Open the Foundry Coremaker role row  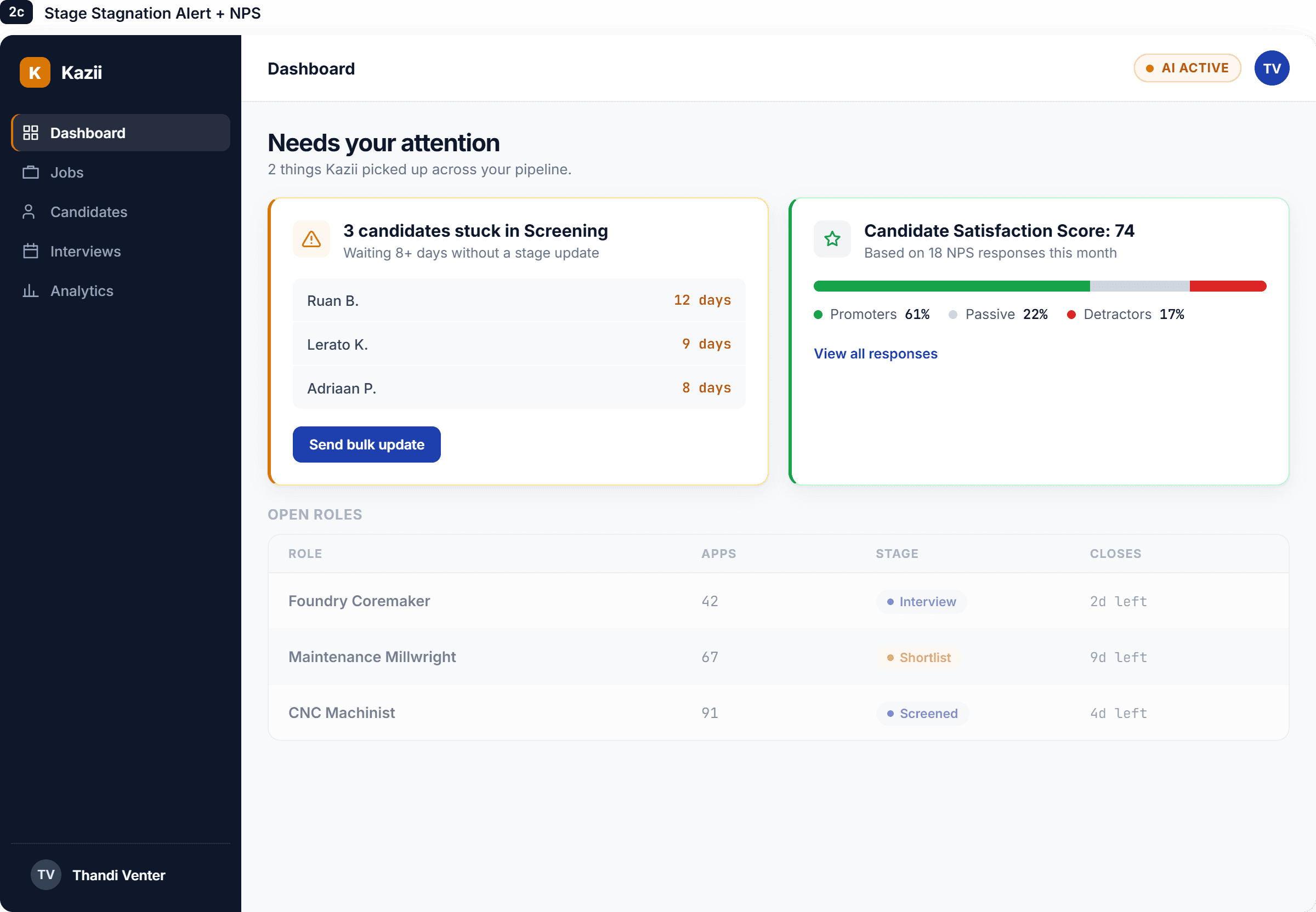pos(778,601)
